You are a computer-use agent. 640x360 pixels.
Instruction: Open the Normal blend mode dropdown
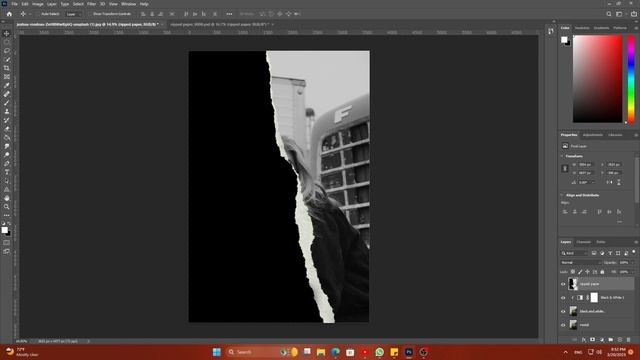click(x=581, y=262)
